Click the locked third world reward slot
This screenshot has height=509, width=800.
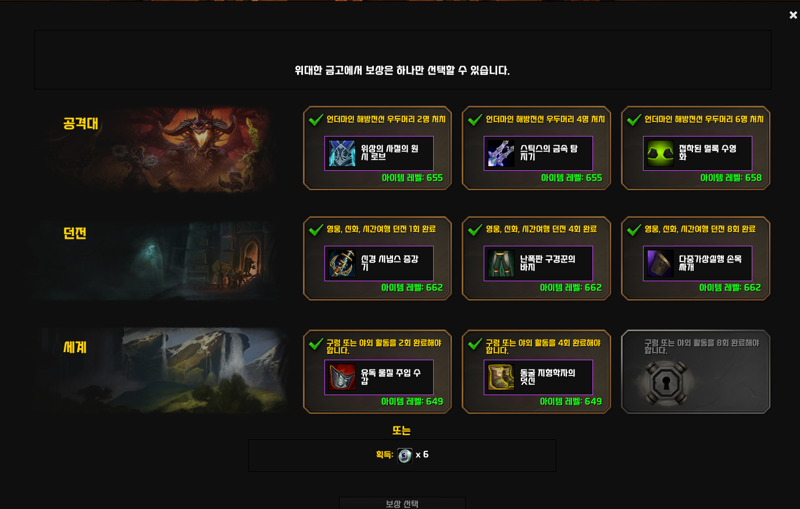(x=695, y=372)
